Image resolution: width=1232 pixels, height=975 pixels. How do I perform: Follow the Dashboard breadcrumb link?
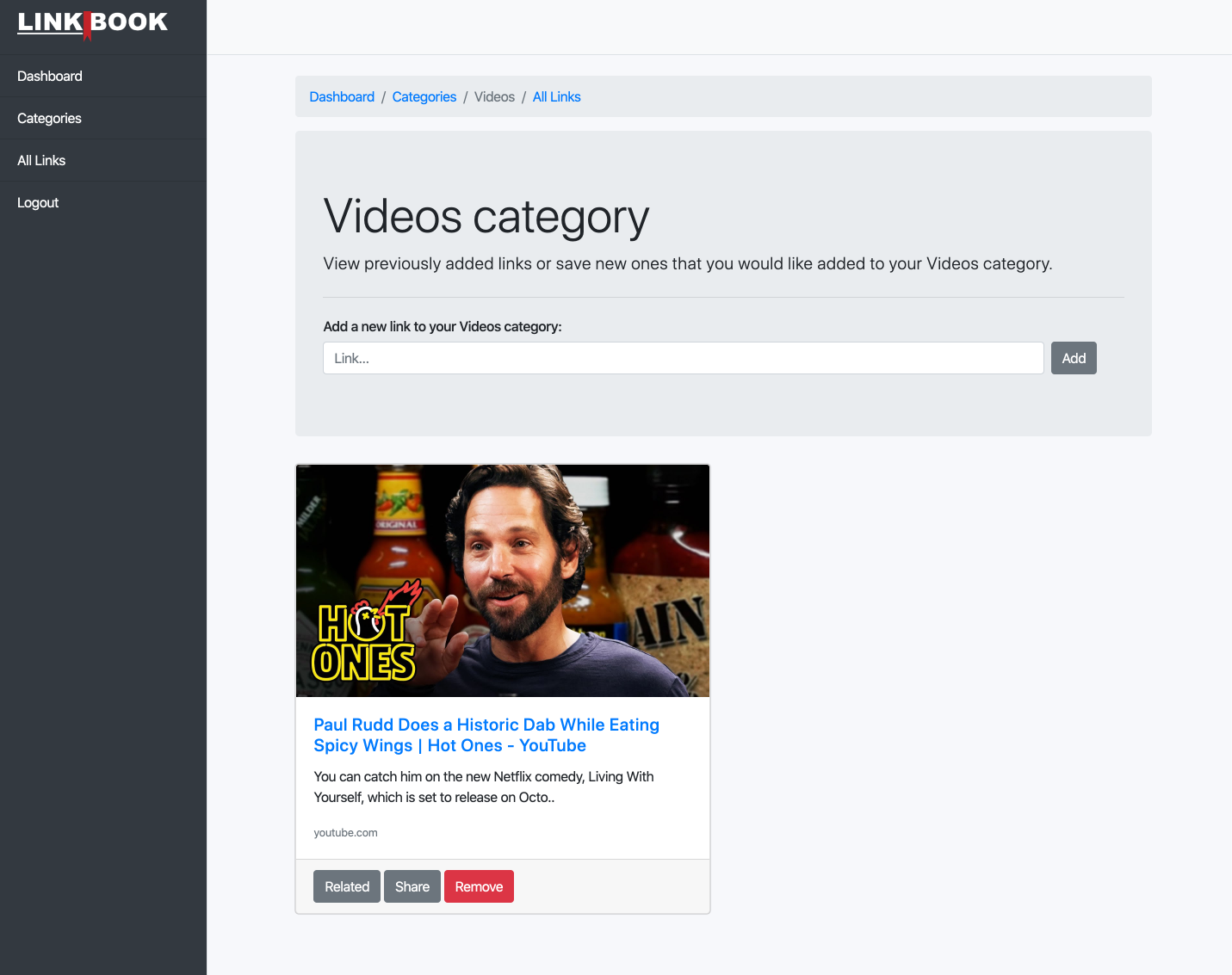pos(342,96)
